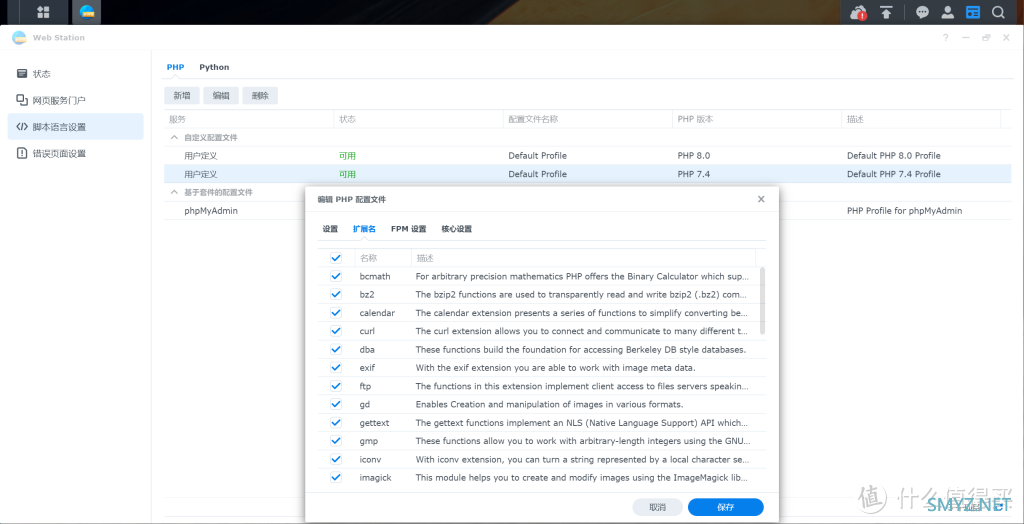This screenshot has height=524, width=1024.
Task: Sort by the 状态 column header
Action: [418, 120]
